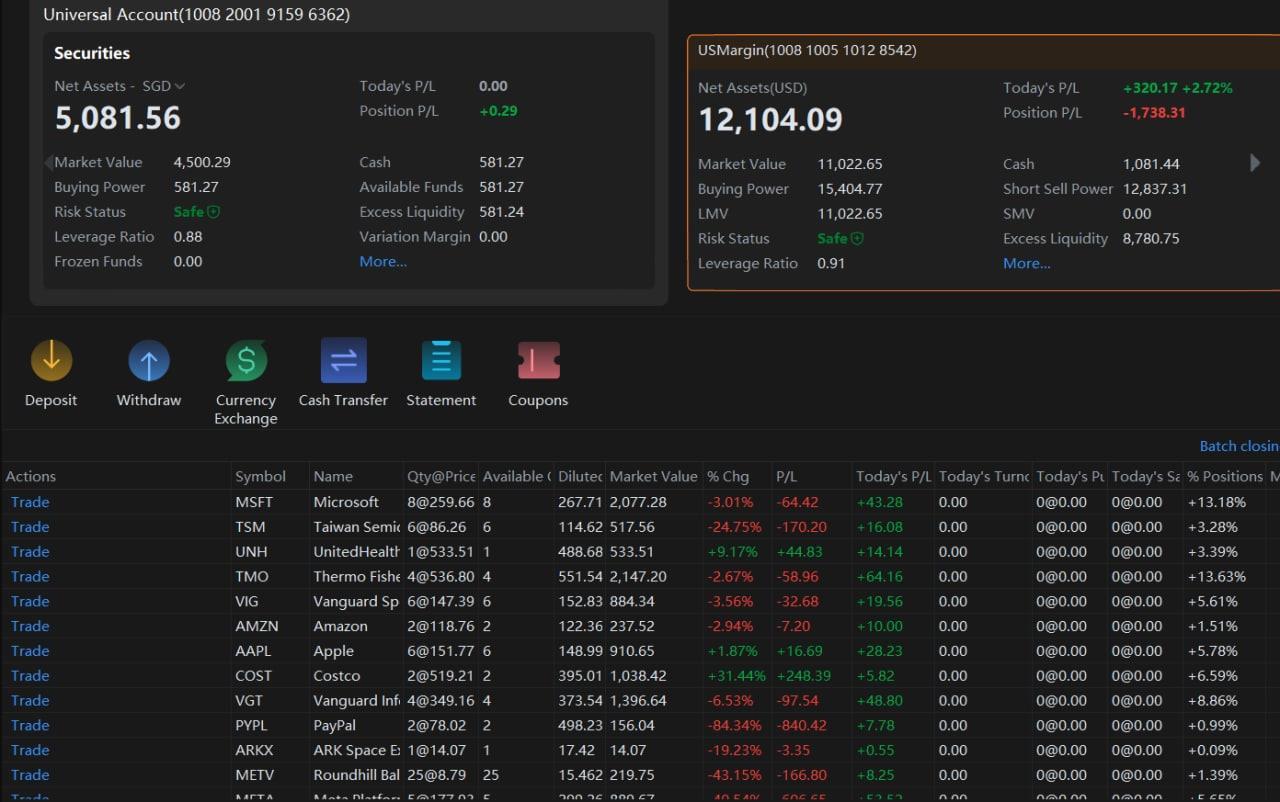
Task: Click Trade for MSFT row
Action: click(30, 502)
